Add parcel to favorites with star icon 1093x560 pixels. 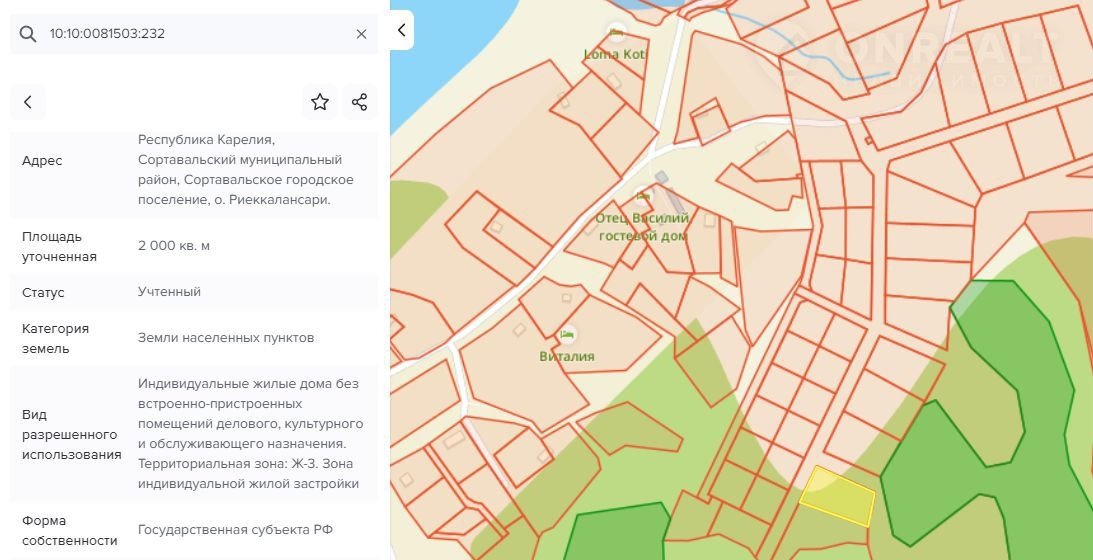[x=320, y=102]
